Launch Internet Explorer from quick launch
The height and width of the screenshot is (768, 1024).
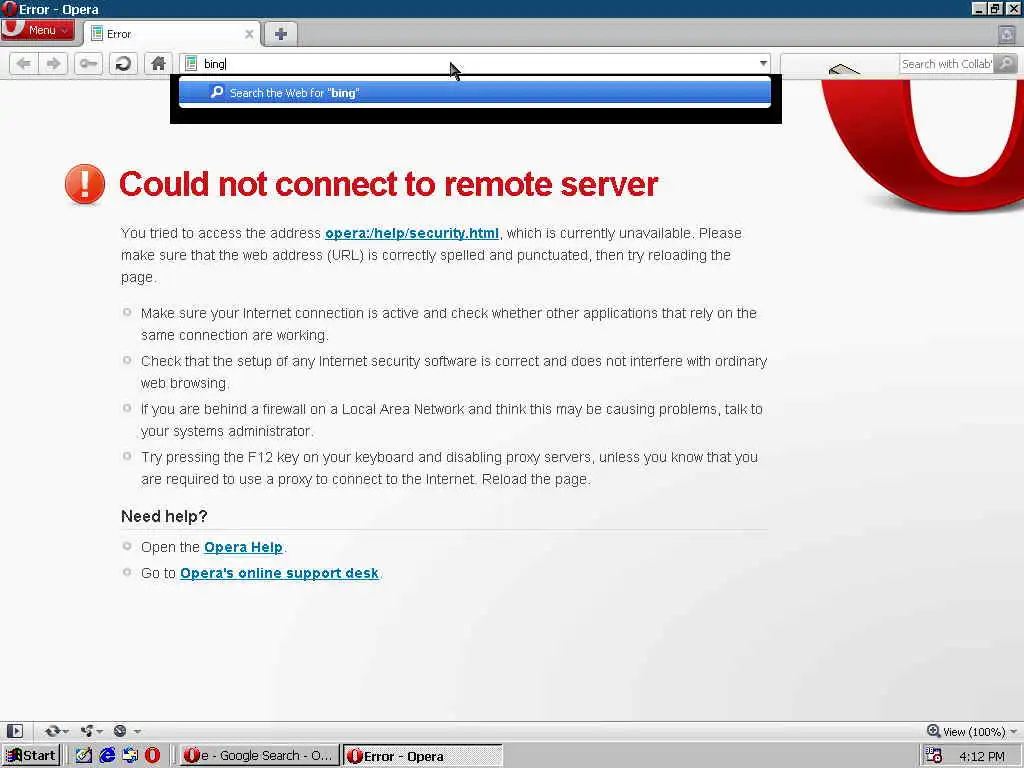107,756
